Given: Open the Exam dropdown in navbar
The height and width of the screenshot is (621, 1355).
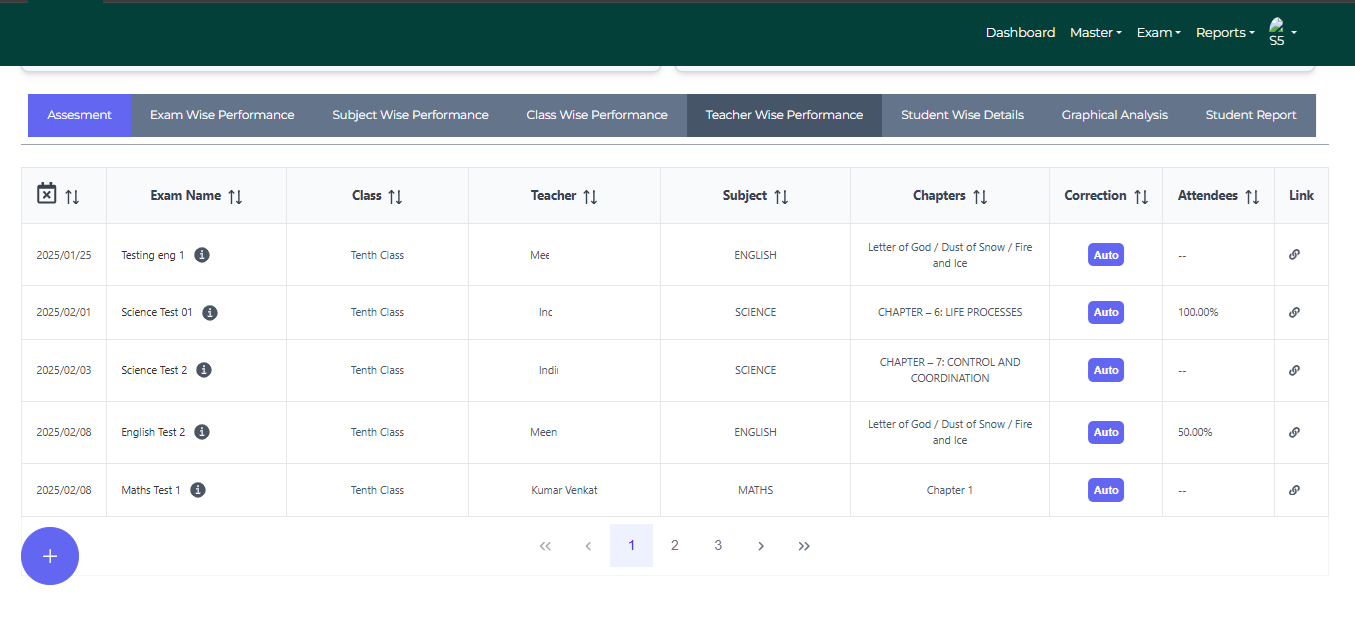Looking at the screenshot, I should (x=1158, y=33).
